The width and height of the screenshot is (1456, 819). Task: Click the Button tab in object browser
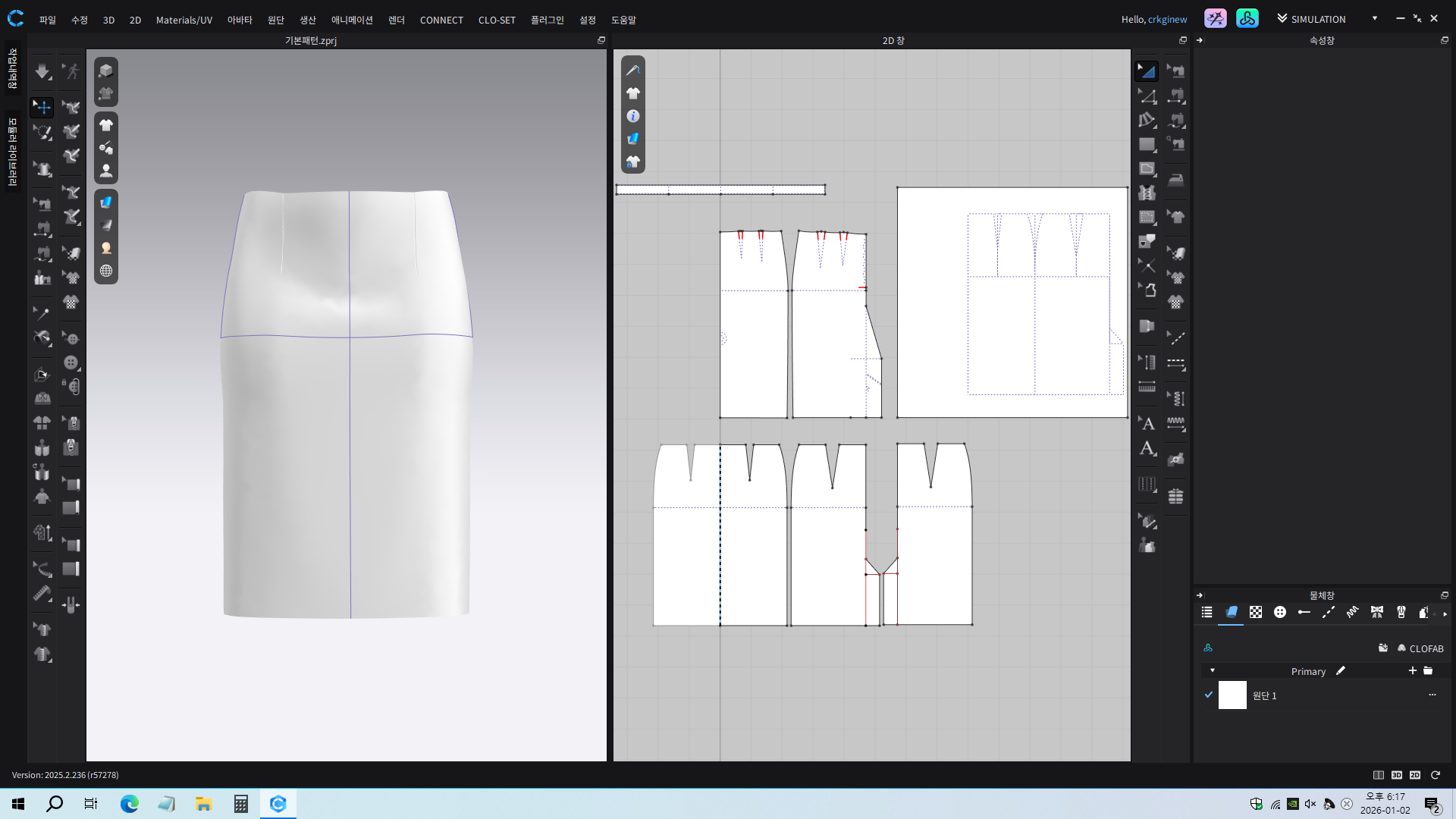[x=1280, y=613]
